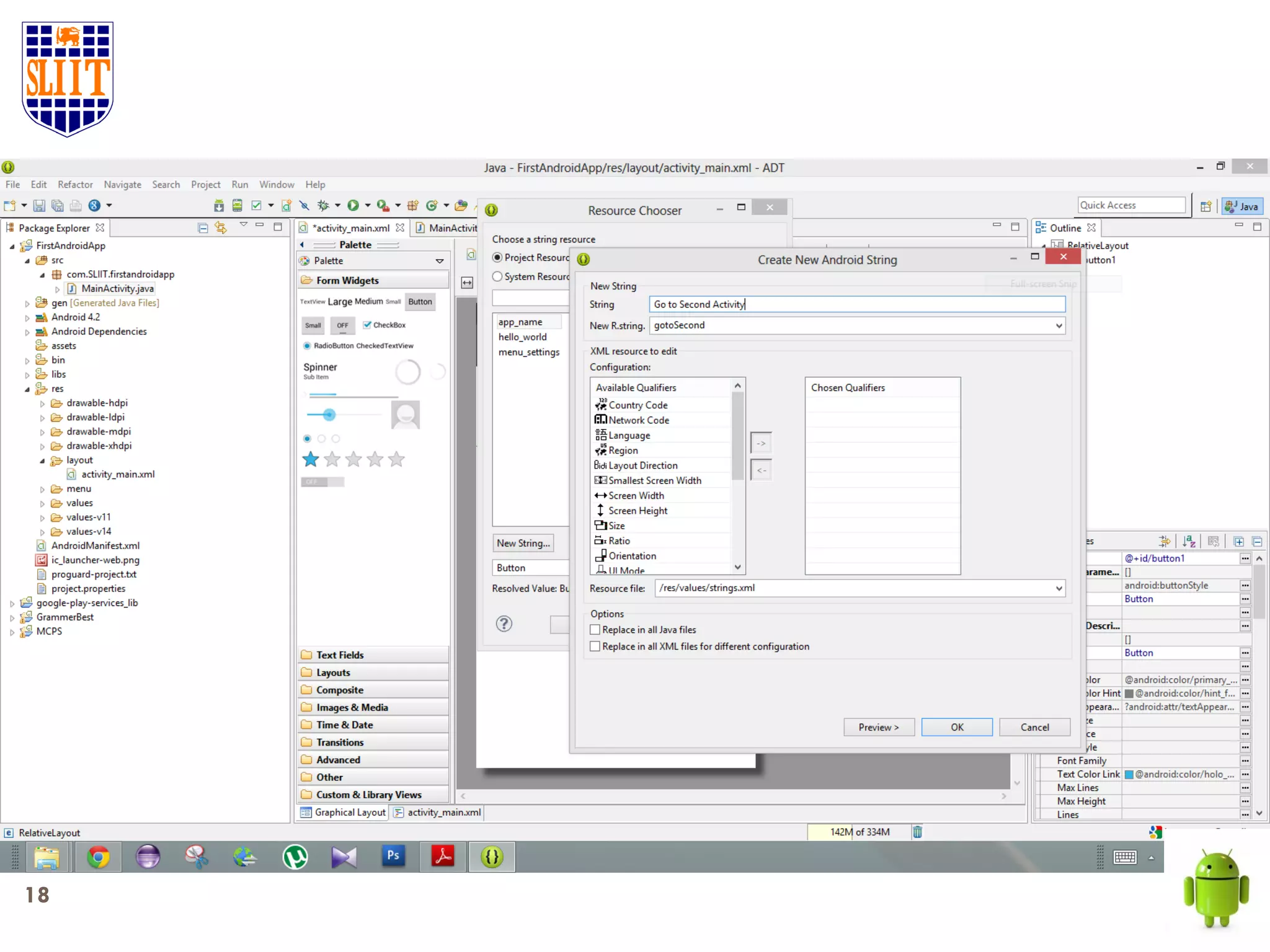Click the Debug bug icon in toolbar
This screenshot has height=952, width=1270.
click(323, 206)
